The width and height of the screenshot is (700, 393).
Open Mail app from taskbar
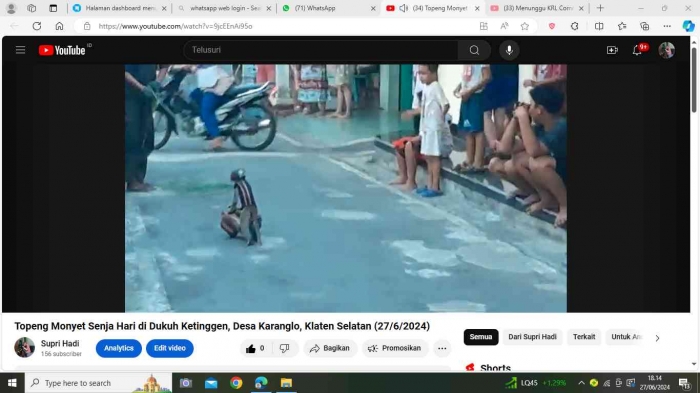[211, 383]
